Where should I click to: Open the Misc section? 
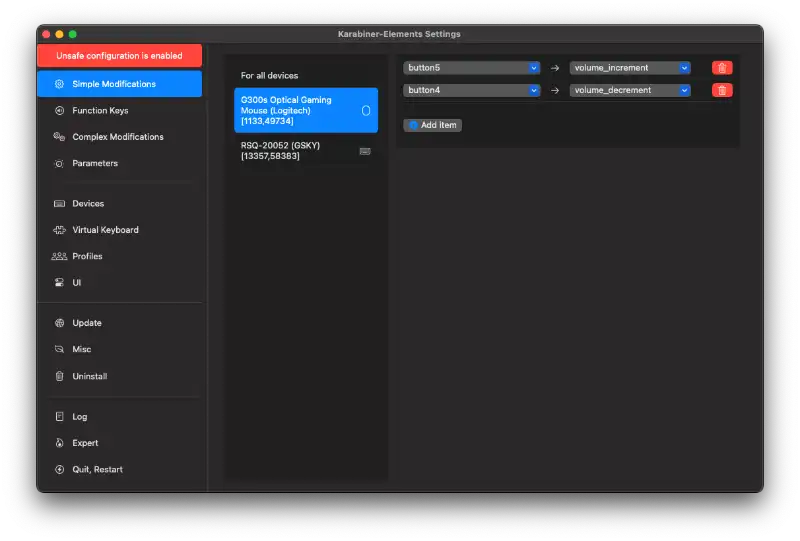[x=119, y=349]
